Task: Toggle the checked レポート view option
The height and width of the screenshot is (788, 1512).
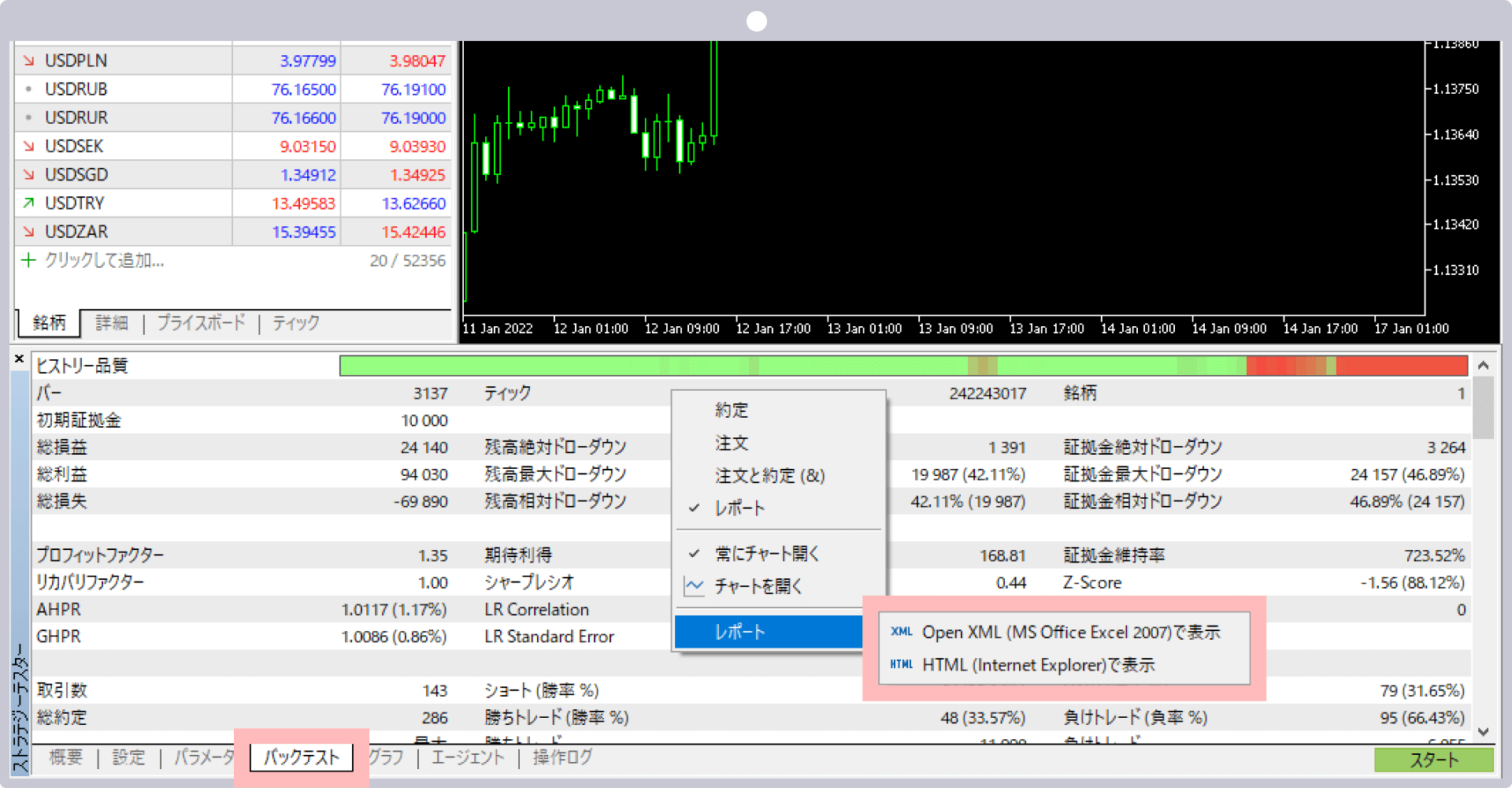Action: pos(780,508)
